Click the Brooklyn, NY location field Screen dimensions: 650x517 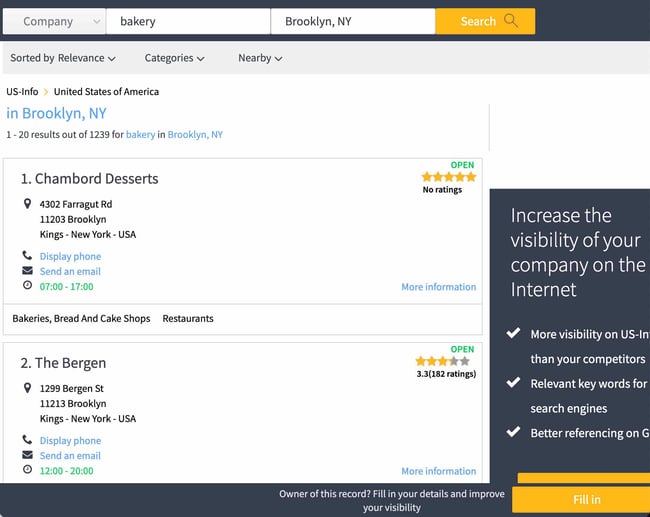[x=352, y=21]
